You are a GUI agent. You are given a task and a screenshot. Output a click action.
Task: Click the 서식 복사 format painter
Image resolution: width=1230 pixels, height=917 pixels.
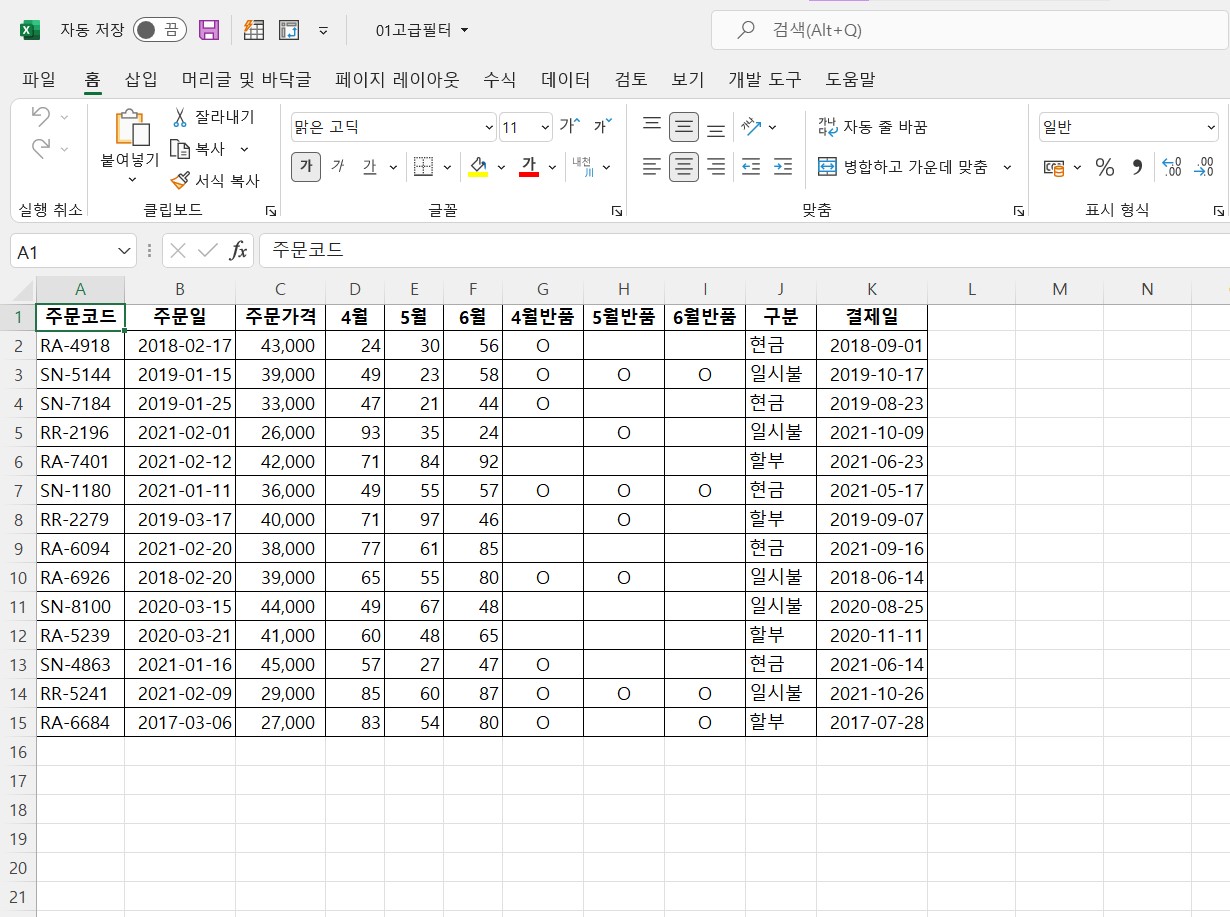click(215, 180)
